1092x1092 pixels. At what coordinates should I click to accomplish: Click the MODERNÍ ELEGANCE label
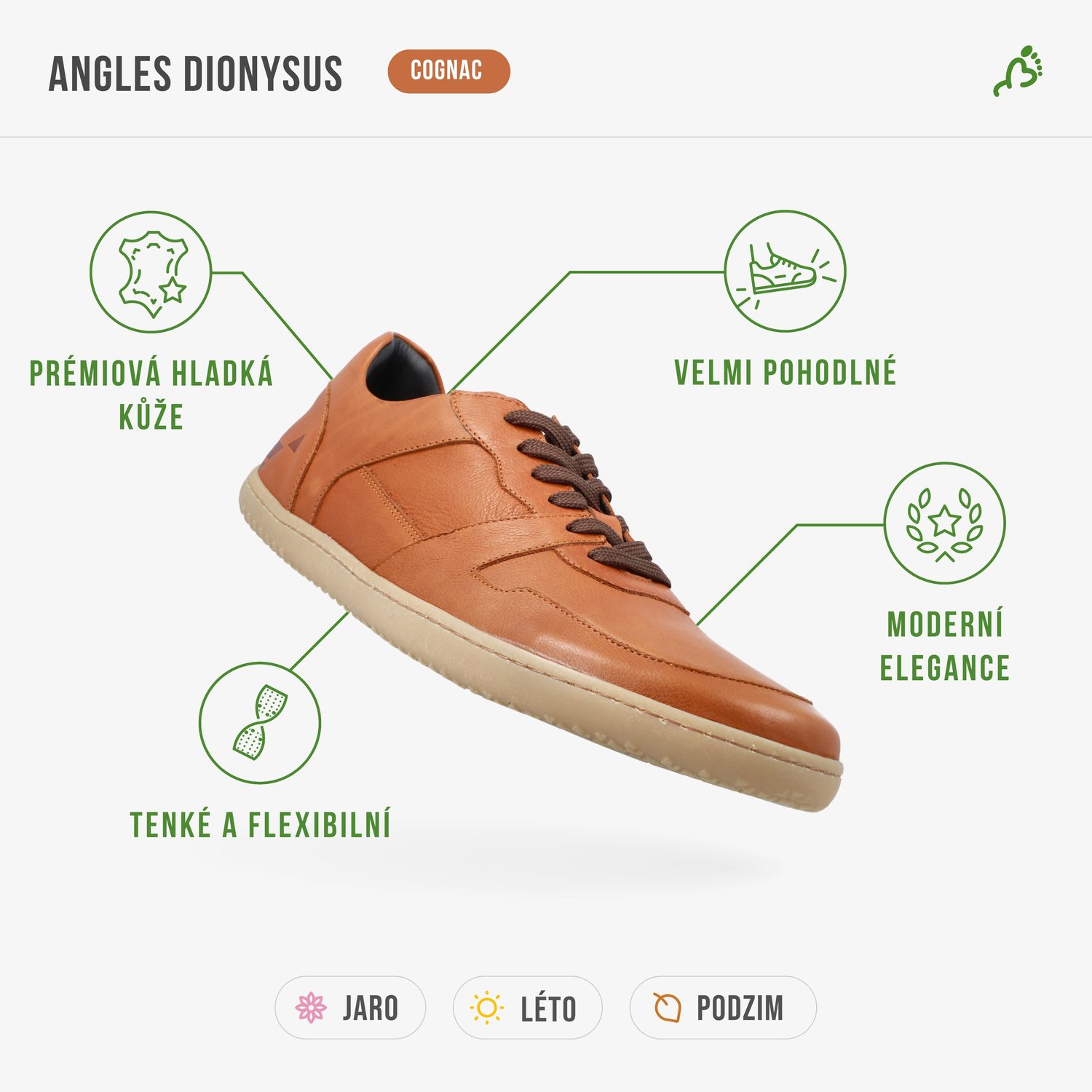click(944, 646)
